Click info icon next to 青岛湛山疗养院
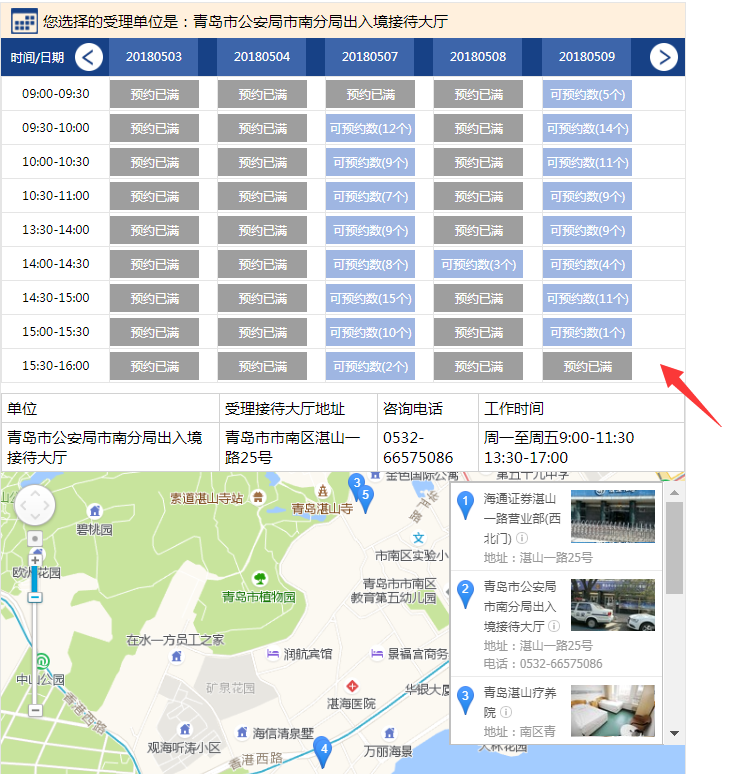The image size is (755, 774). (x=506, y=712)
